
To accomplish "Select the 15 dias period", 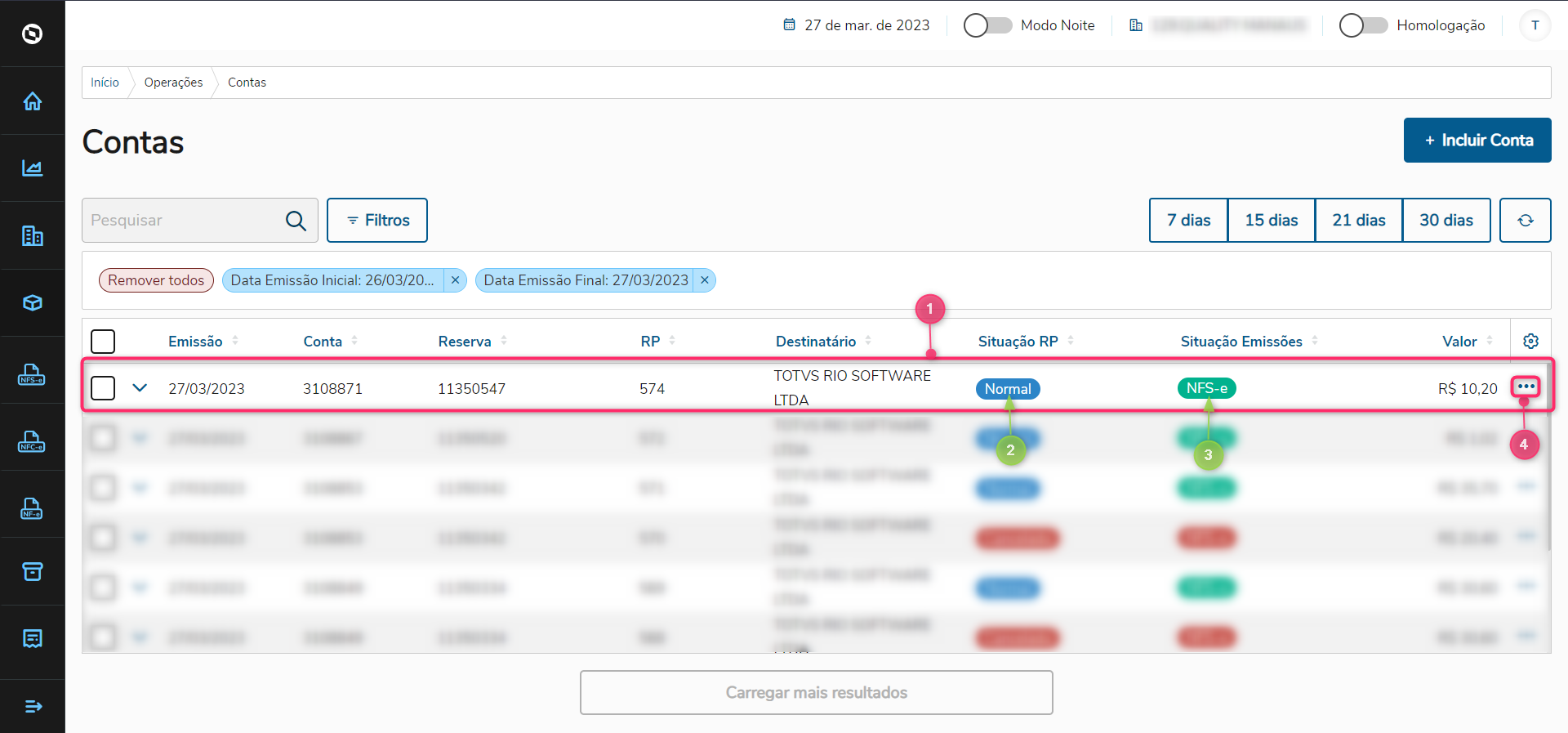I will point(1272,220).
